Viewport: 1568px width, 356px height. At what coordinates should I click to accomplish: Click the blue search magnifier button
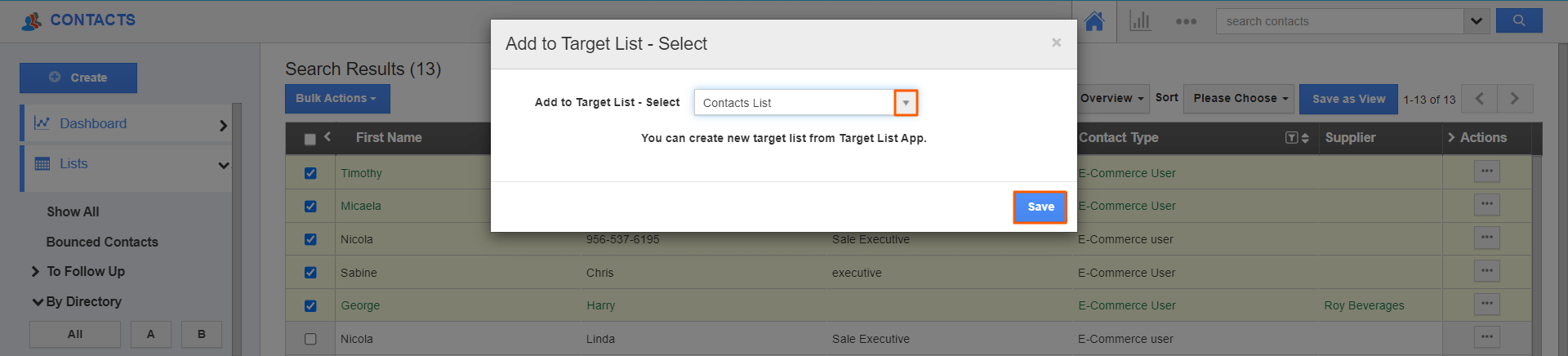point(1518,21)
